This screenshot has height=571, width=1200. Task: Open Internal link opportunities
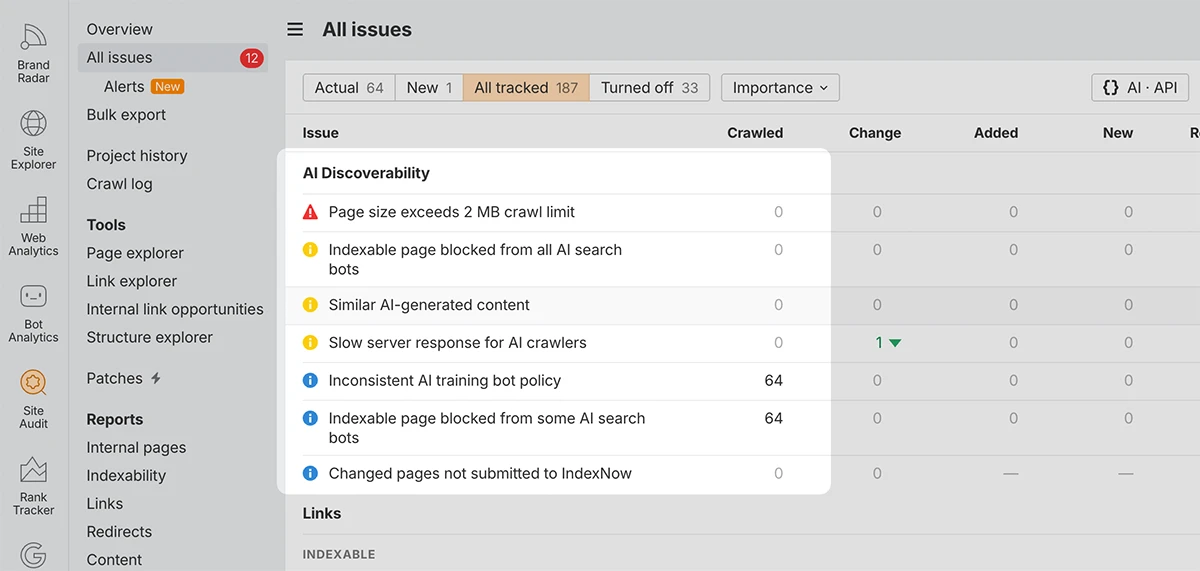pyautogui.click(x=175, y=310)
